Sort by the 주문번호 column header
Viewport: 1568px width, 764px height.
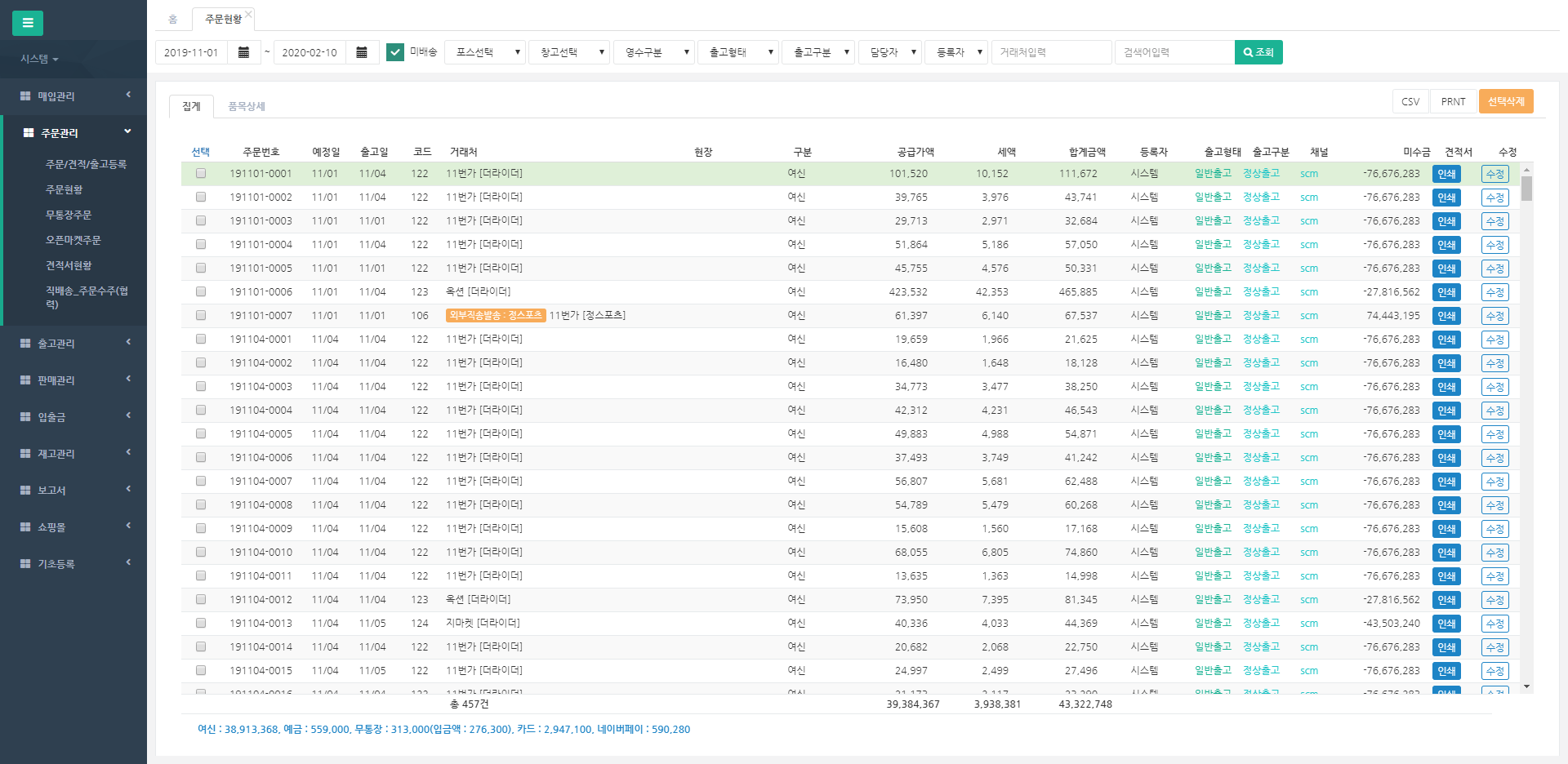(261, 152)
